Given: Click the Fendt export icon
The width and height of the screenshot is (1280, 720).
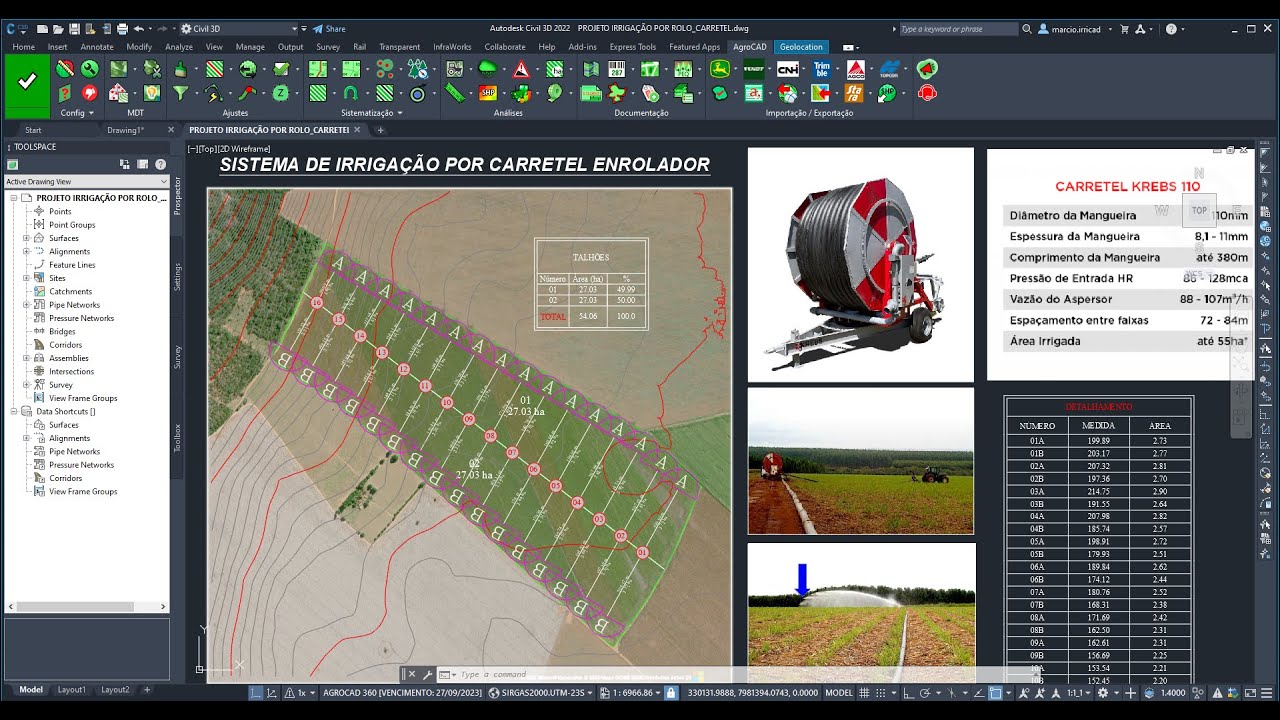Looking at the screenshot, I should click(754, 69).
